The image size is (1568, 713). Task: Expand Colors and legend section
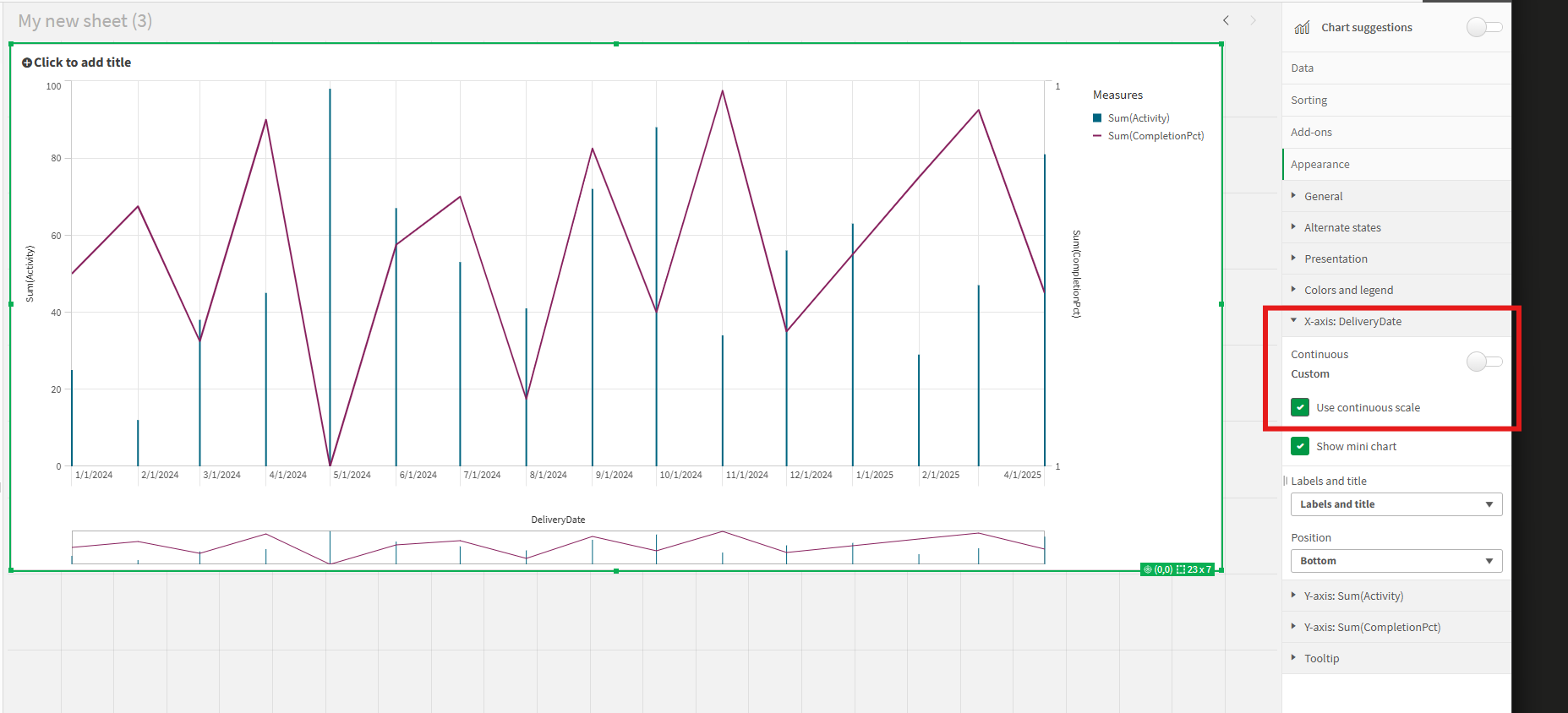click(1396, 290)
